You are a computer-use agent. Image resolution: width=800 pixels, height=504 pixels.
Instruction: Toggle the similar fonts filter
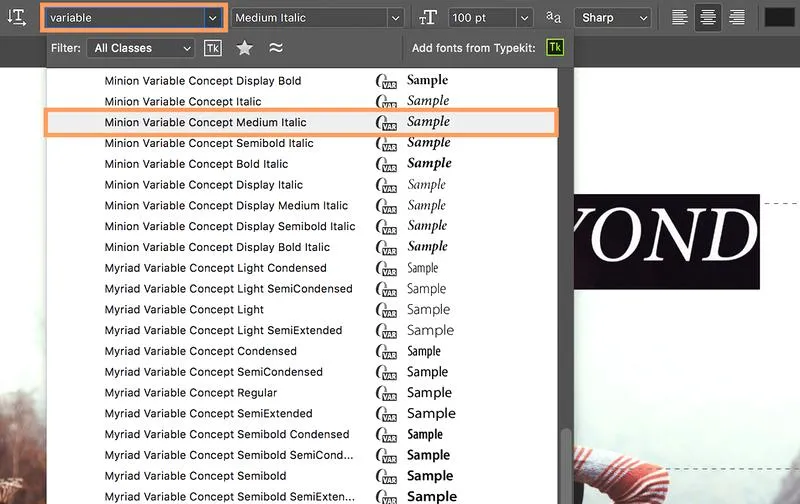(x=276, y=48)
